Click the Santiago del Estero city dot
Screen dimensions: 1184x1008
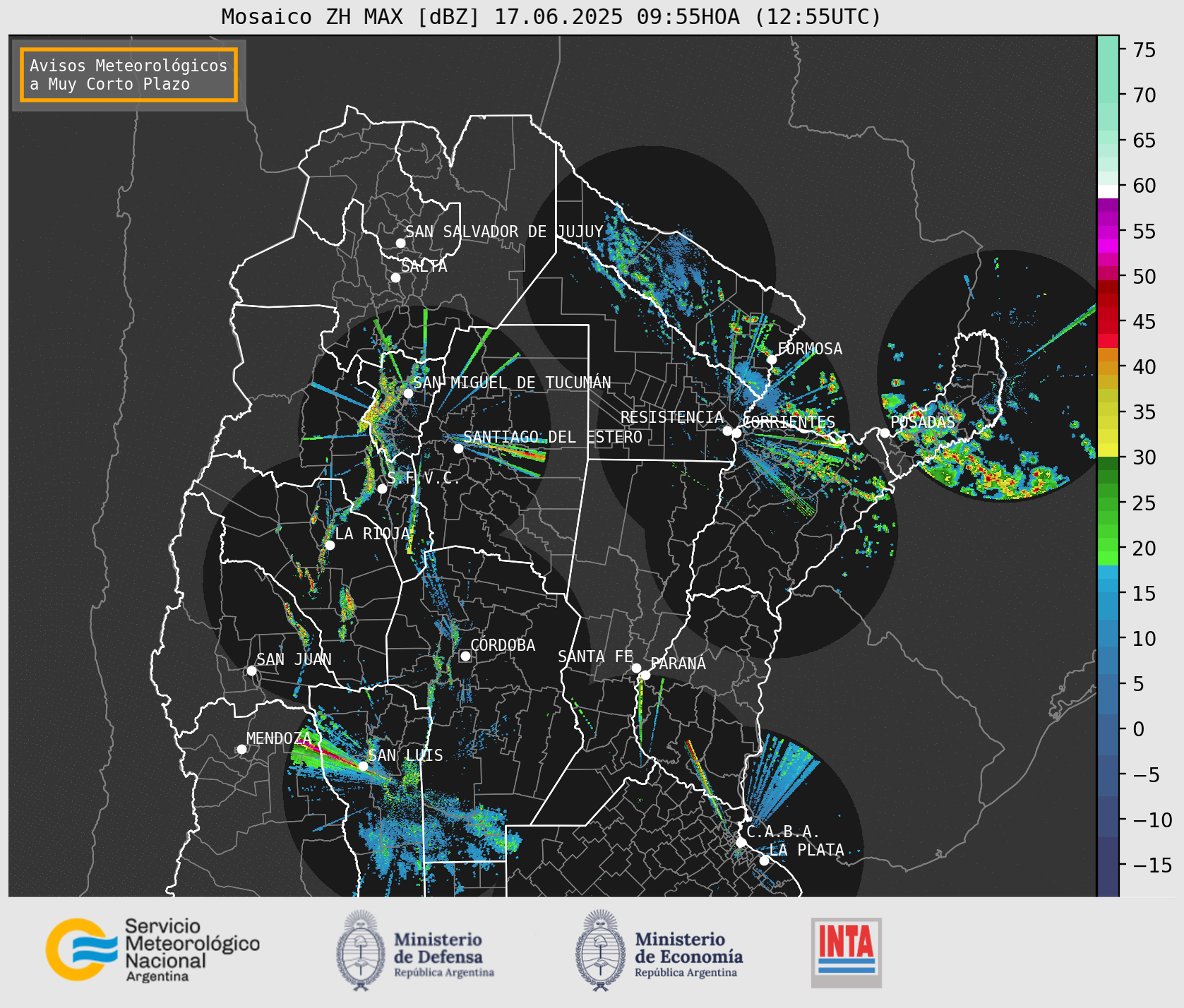tap(458, 448)
